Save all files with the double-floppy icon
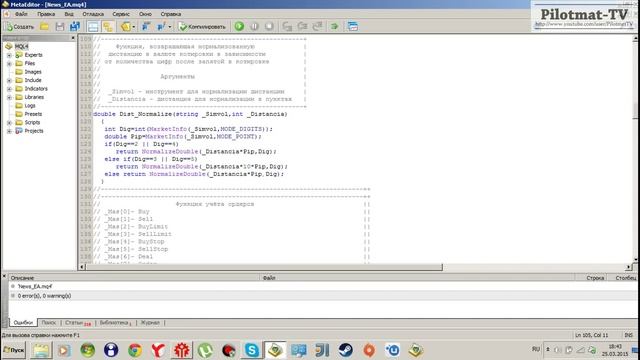This screenshot has height=360, width=640. tap(75, 27)
